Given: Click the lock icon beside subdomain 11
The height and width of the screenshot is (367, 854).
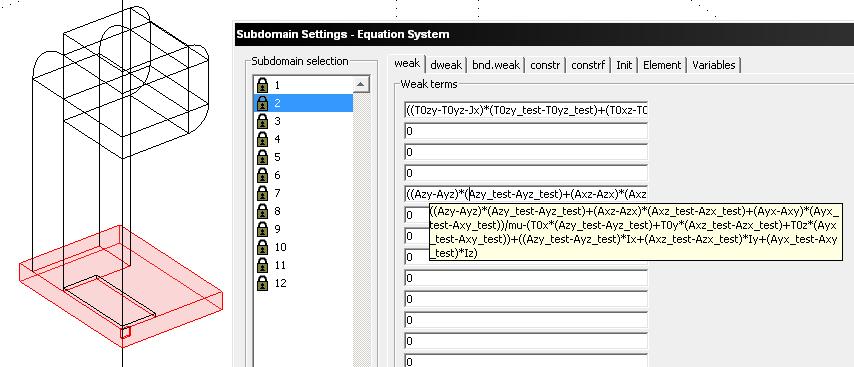Looking at the screenshot, I should tap(263, 265).
